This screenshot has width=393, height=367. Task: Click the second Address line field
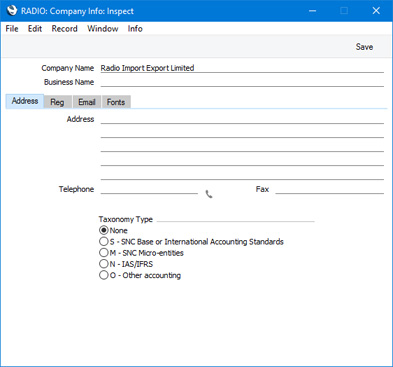click(x=242, y=133)
